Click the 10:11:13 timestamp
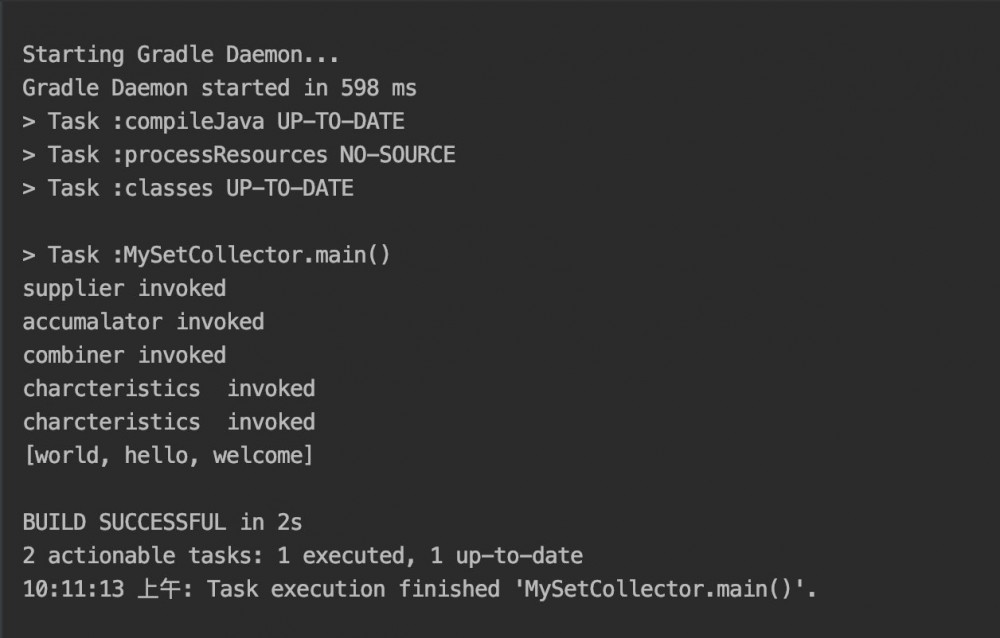 (x=73, y=589)
